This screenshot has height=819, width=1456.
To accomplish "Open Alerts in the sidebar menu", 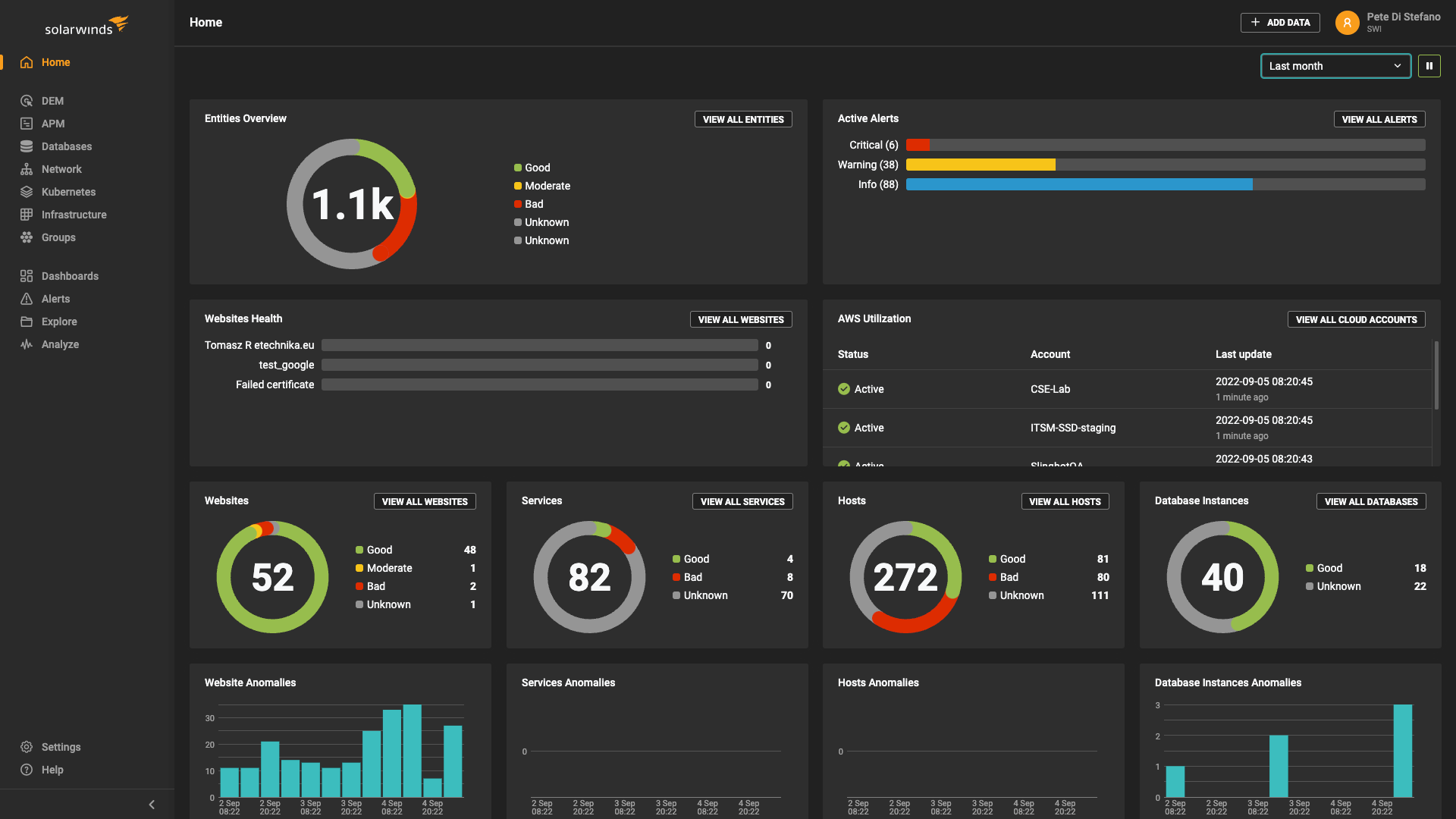I will pyautogui.click(x=55, y=299).
